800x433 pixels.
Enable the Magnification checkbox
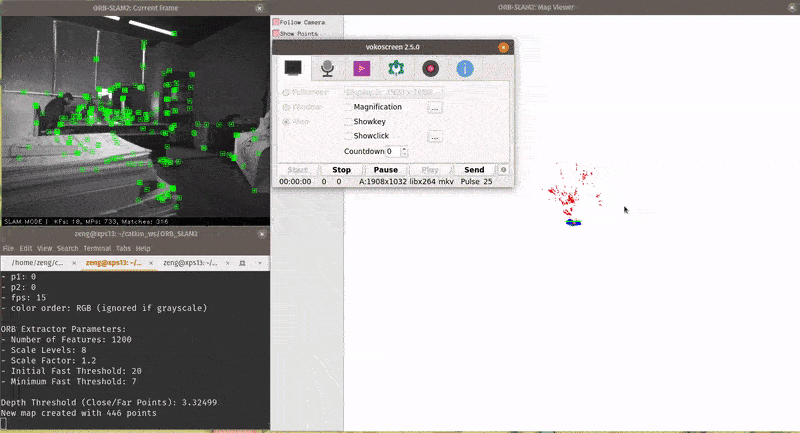click(x=348, y=107)
